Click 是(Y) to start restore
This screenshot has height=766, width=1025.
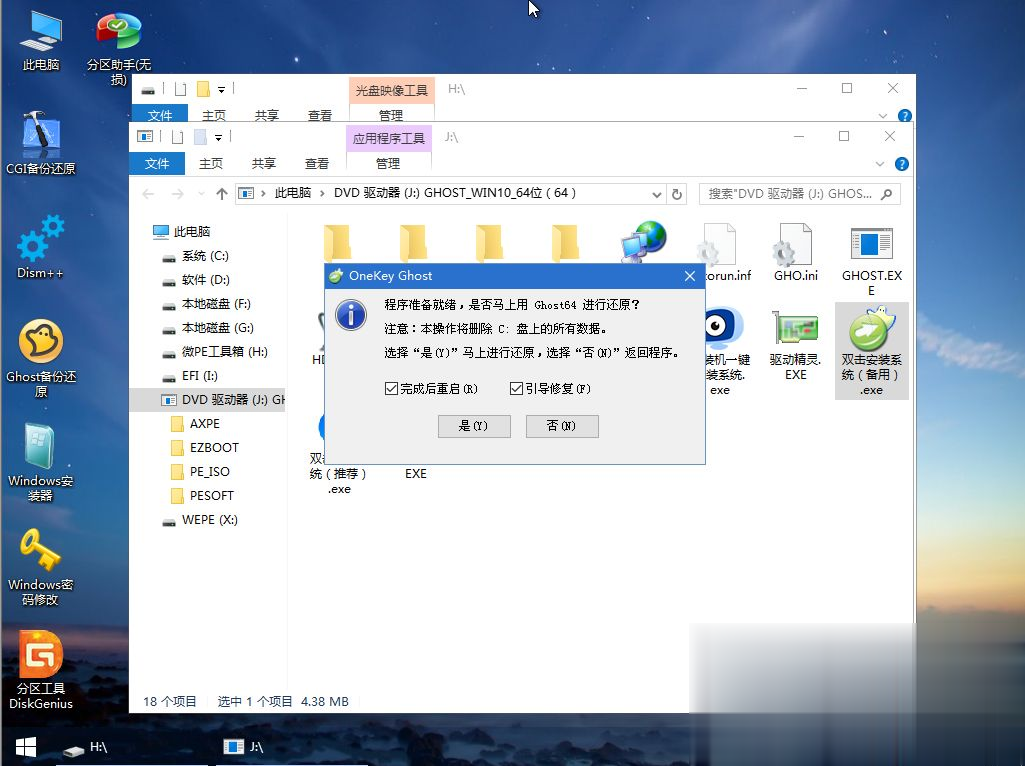(474, 426)
